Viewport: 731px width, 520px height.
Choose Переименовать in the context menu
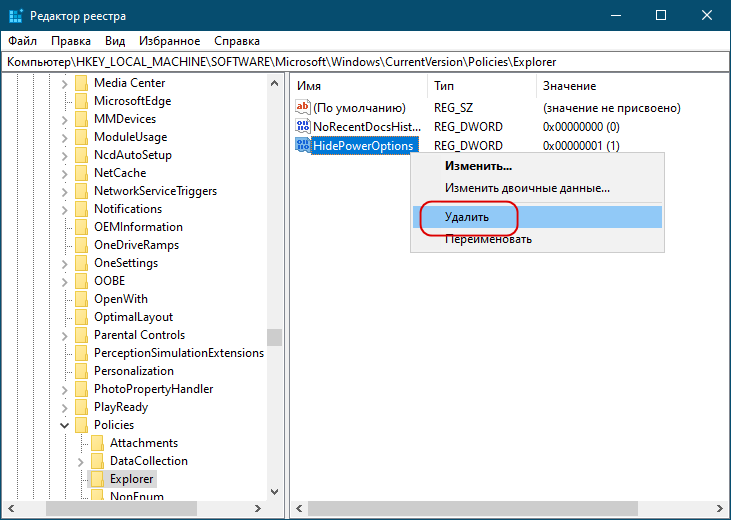pyautogui.click(x=537, y=240)
